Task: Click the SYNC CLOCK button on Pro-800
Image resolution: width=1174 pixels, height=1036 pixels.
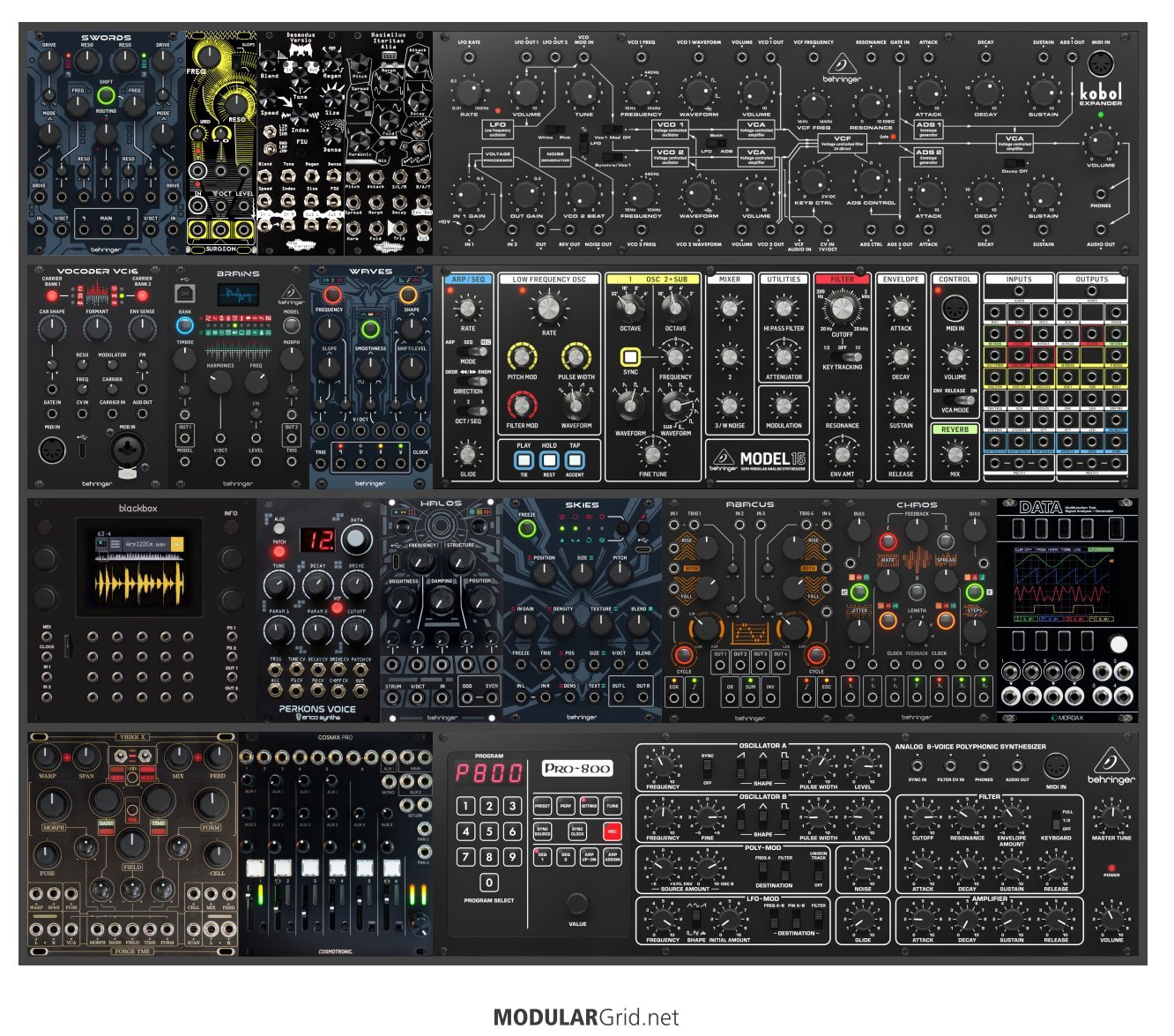Action: (x=576, y=831)
